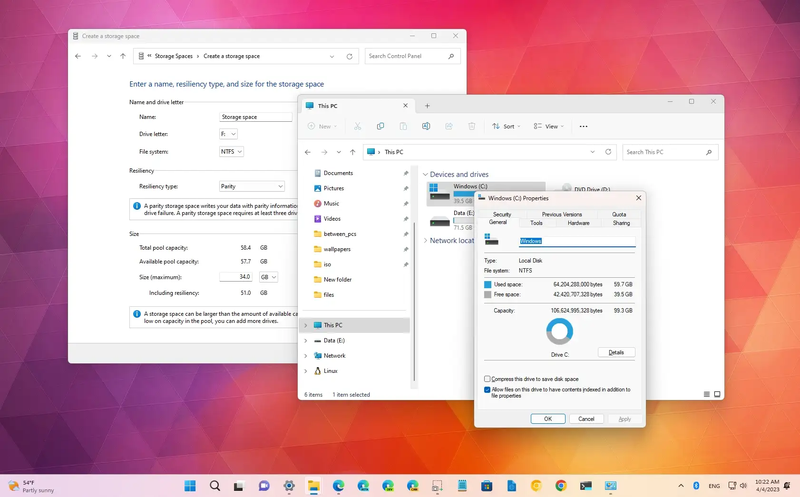Click the Size (maximum) value field

point(236,277)
